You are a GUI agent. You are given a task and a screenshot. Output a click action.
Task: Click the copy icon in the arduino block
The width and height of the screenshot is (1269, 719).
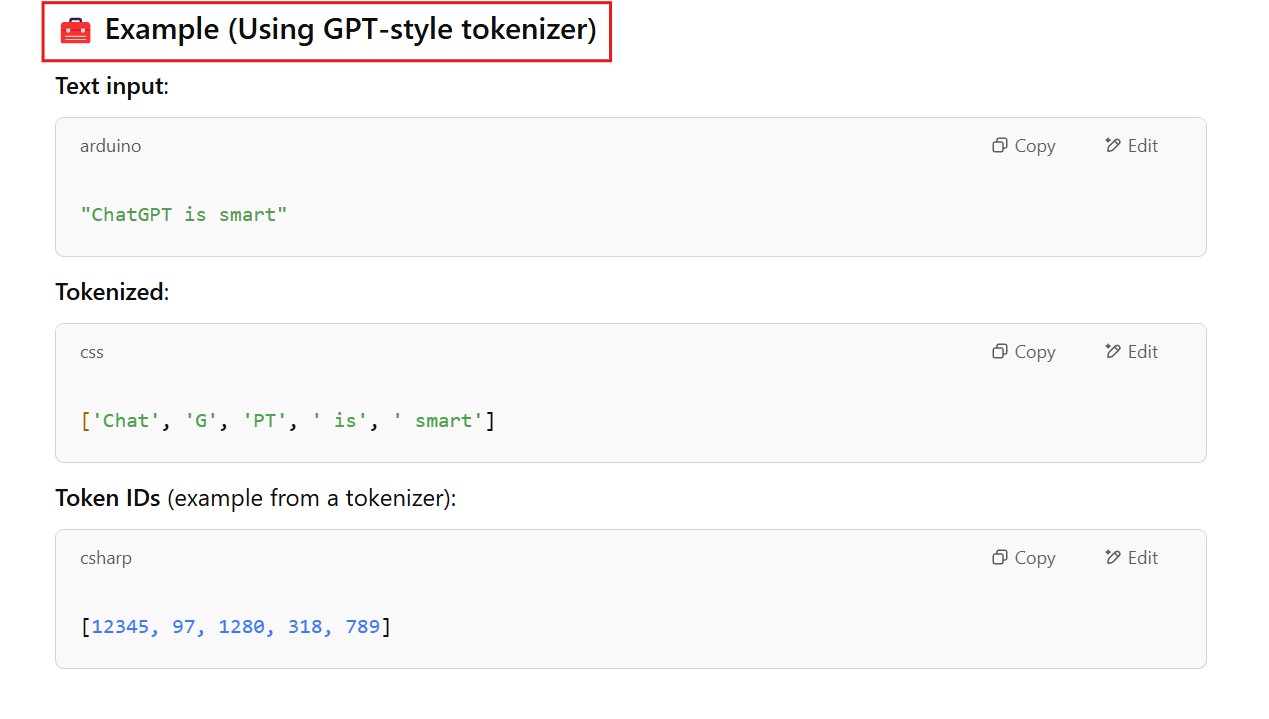tap(999, 146)
